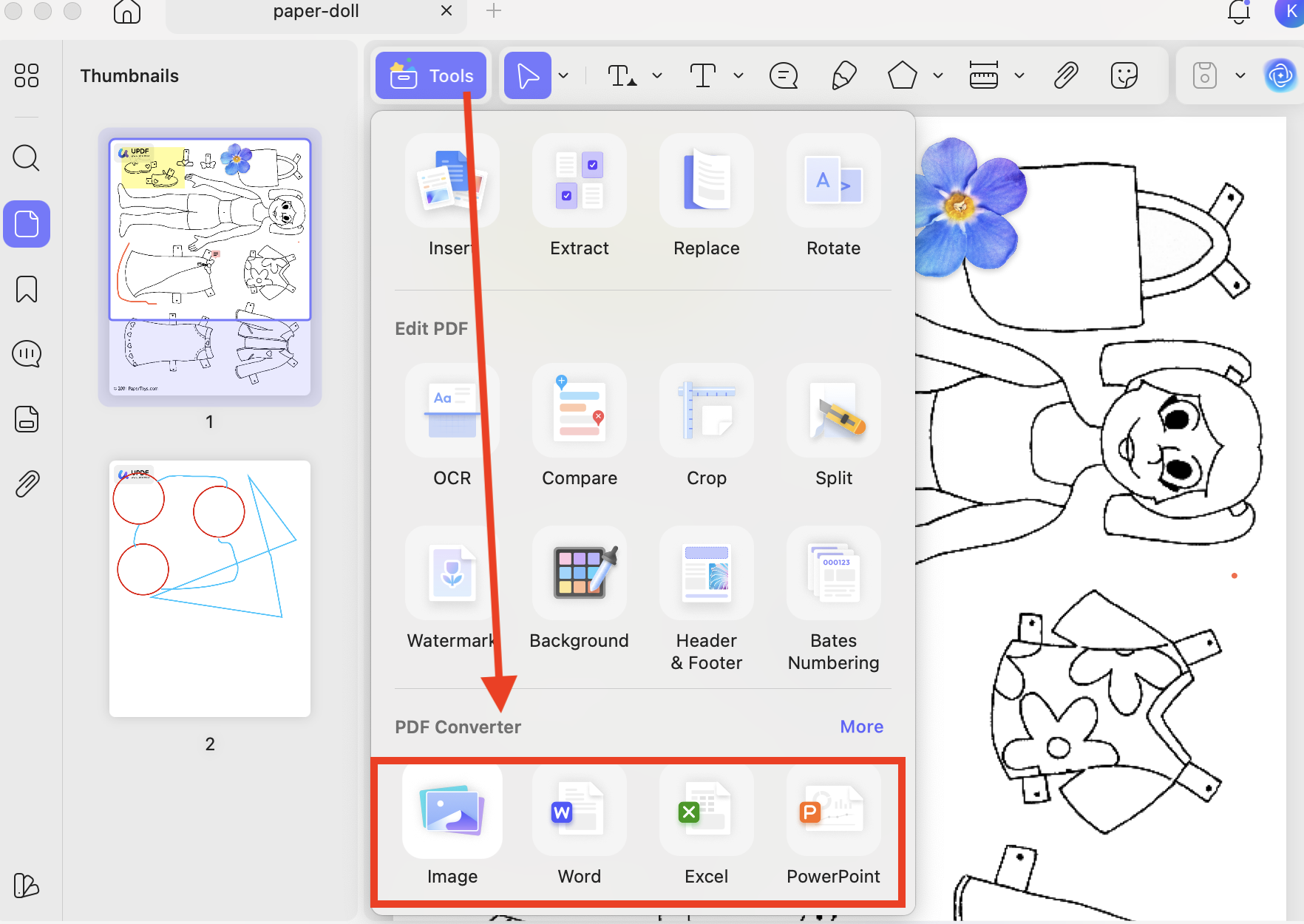Screen dimensions: 1304x924
Task: Open the Split PDF tool
Action: point(834,426)
